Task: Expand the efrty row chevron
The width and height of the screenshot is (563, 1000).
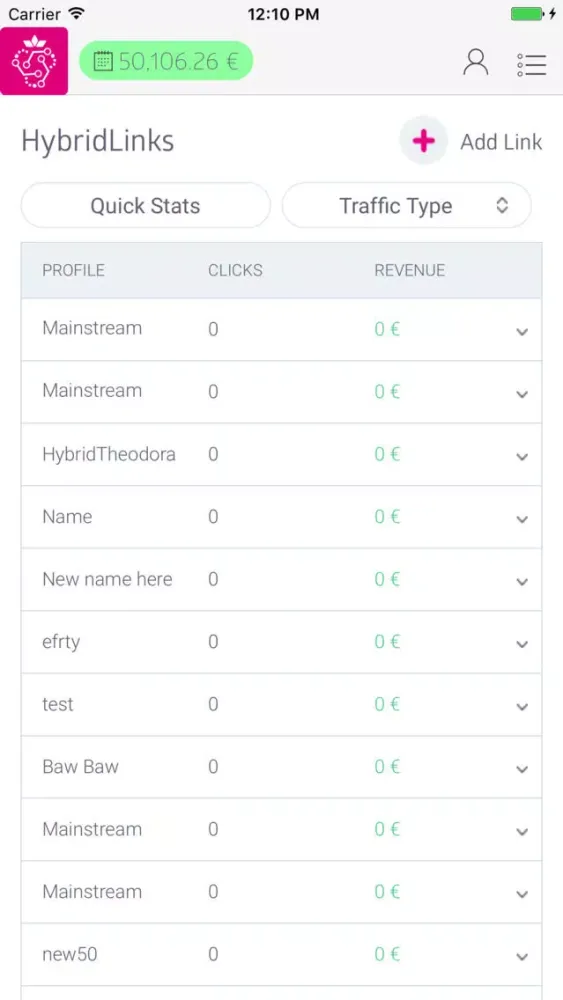Action: click(x=522, y=644)
